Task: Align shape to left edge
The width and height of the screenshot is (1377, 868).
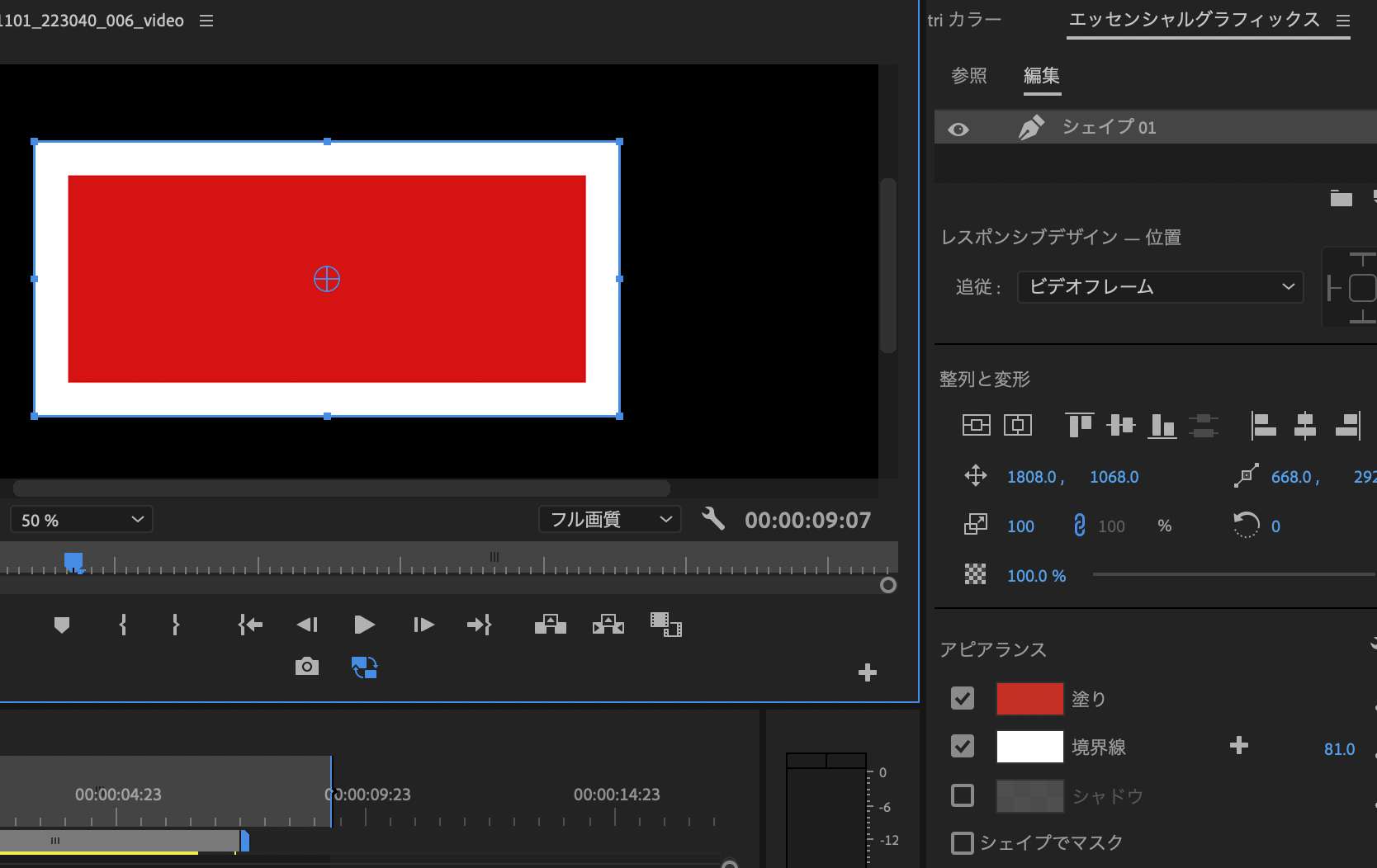Action: click(x=1264, y=425)
